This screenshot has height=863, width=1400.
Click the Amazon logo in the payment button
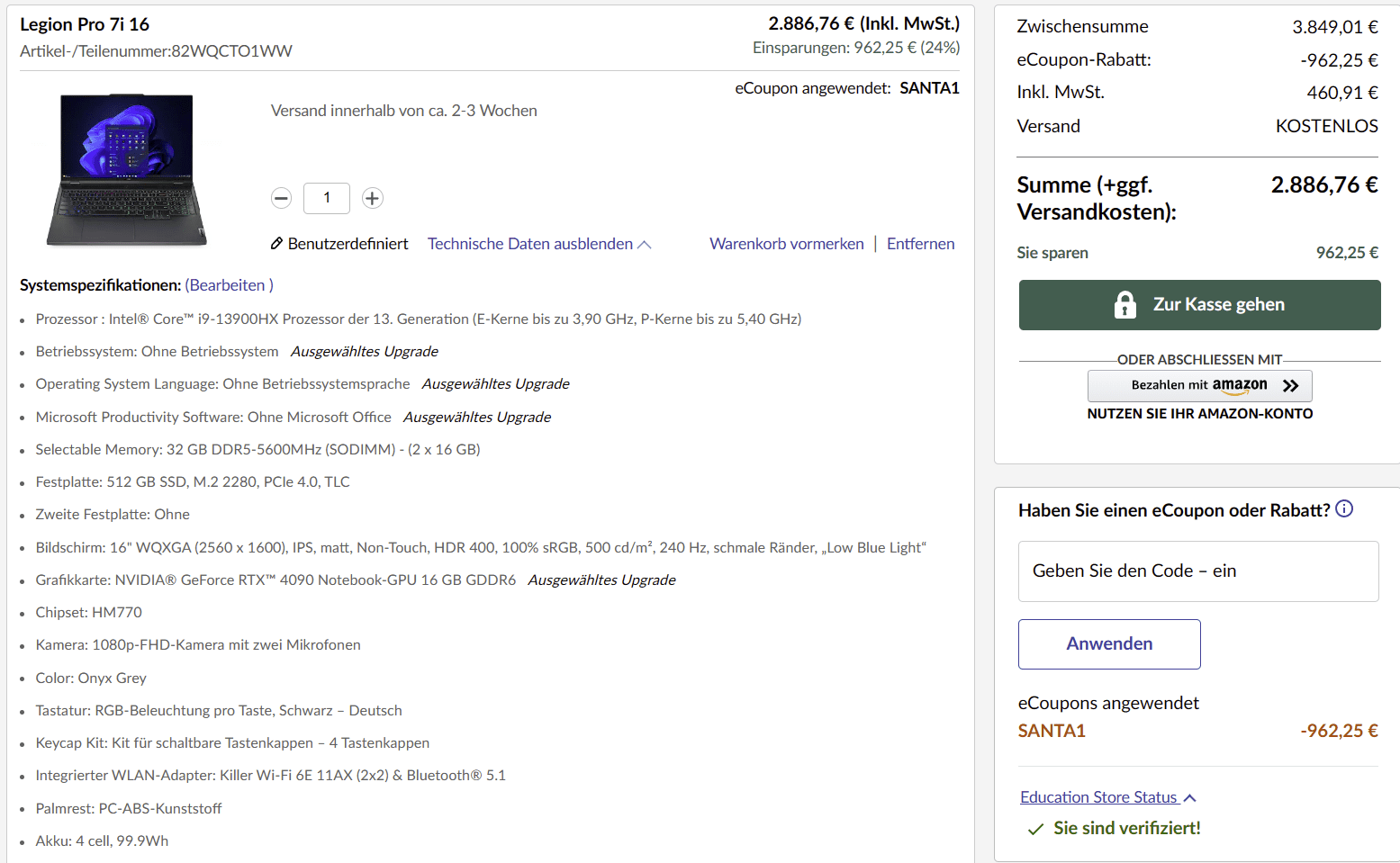pos(1240,385)
